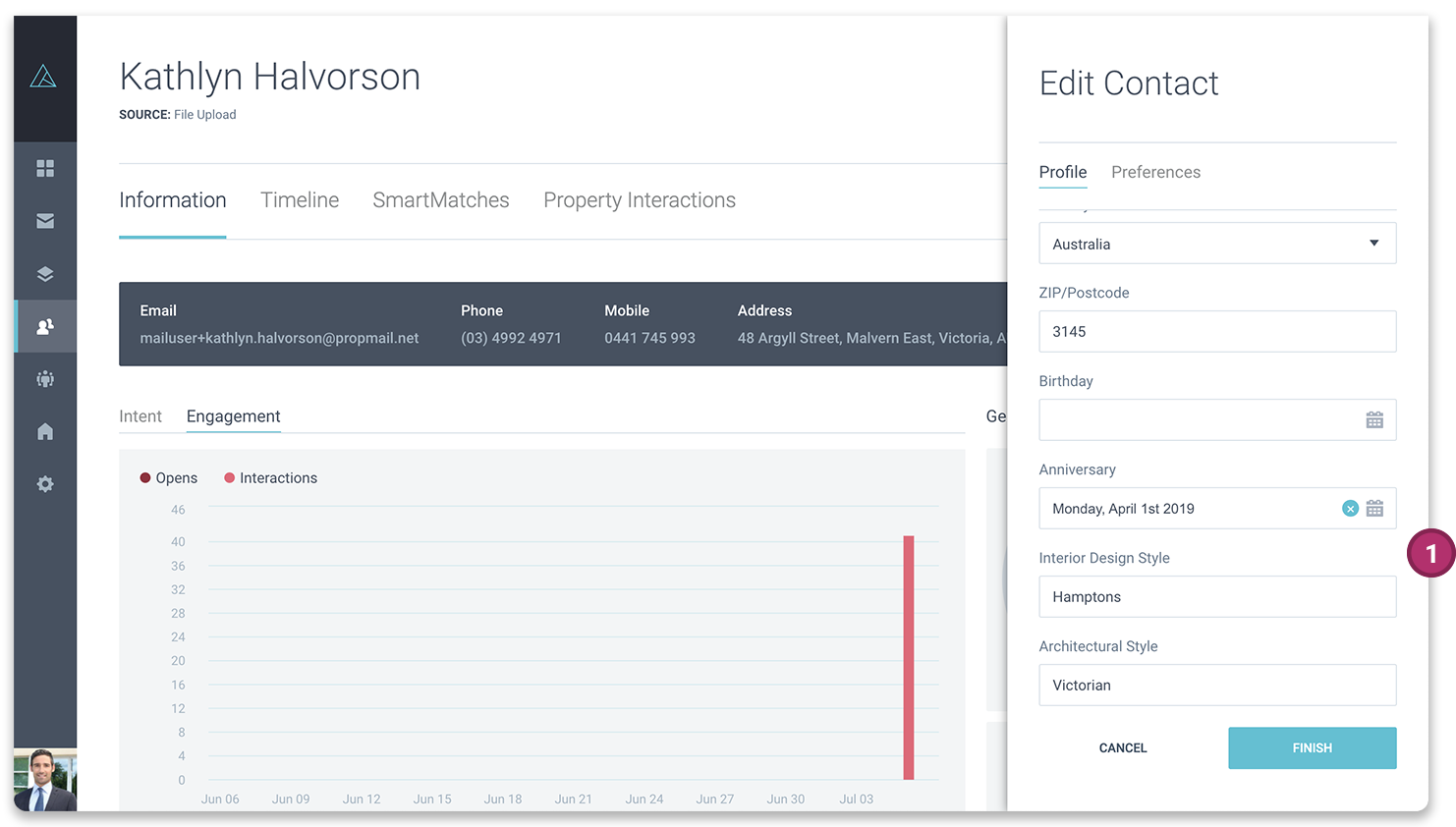Image resolution: width=1456 pixels, height=827 pixels.
Task: Open the Birthday date picker calendar icon
Action: point(1374,419)
